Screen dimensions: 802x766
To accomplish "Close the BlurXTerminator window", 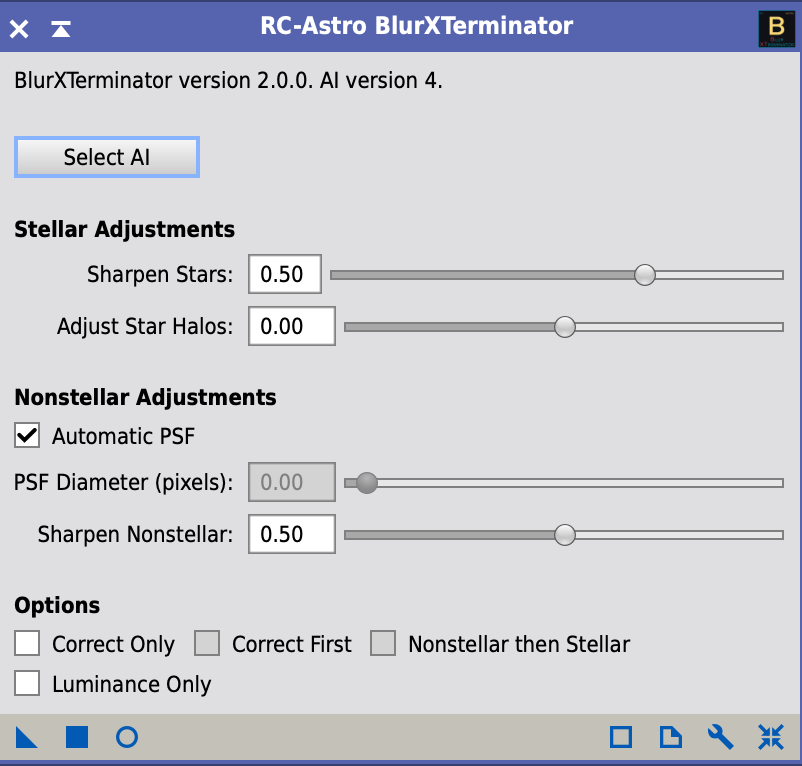I will pyautogui.click(x=19, y=29).
